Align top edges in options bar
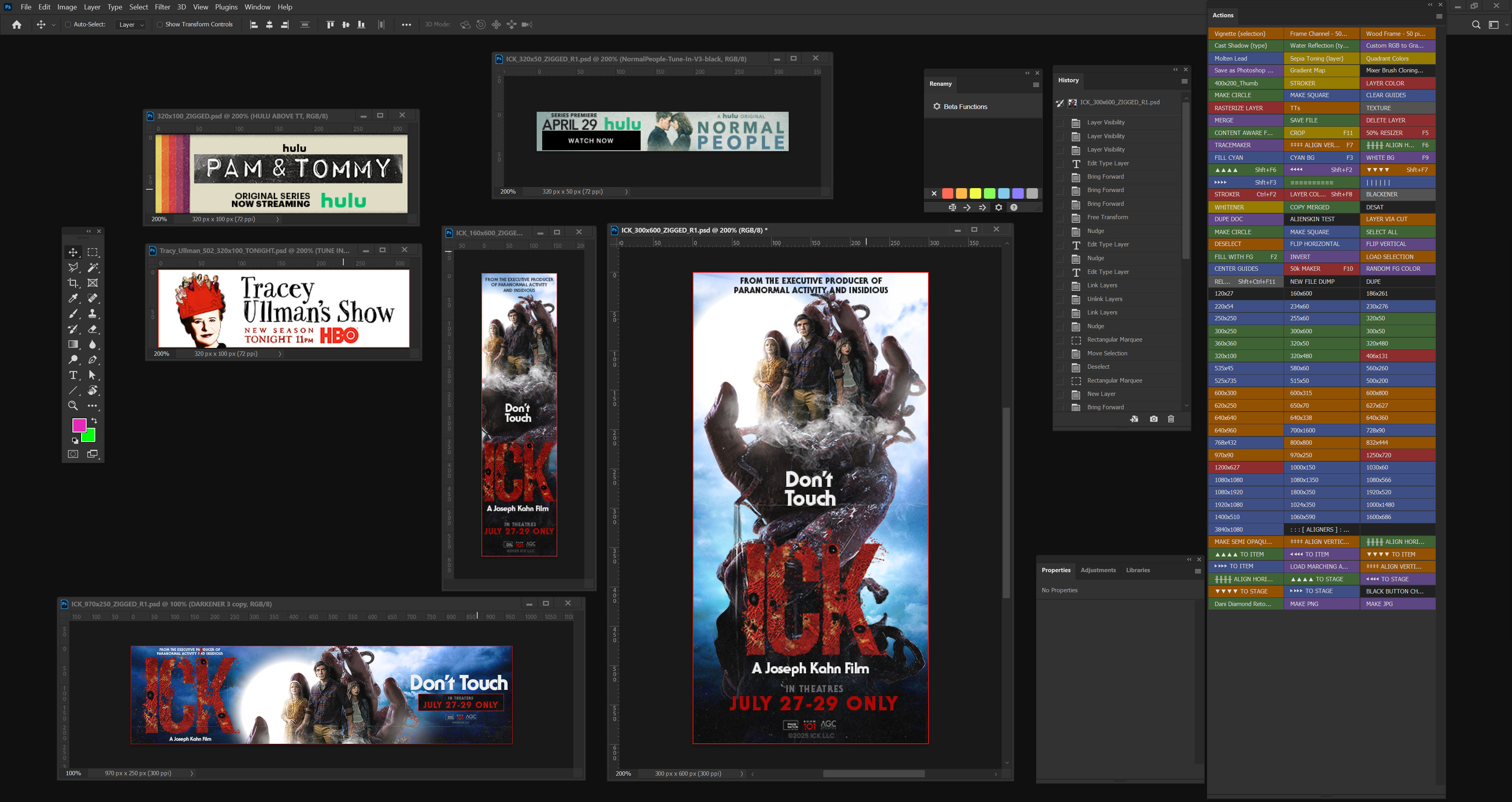1512x802 pixels. coord(330,25)
